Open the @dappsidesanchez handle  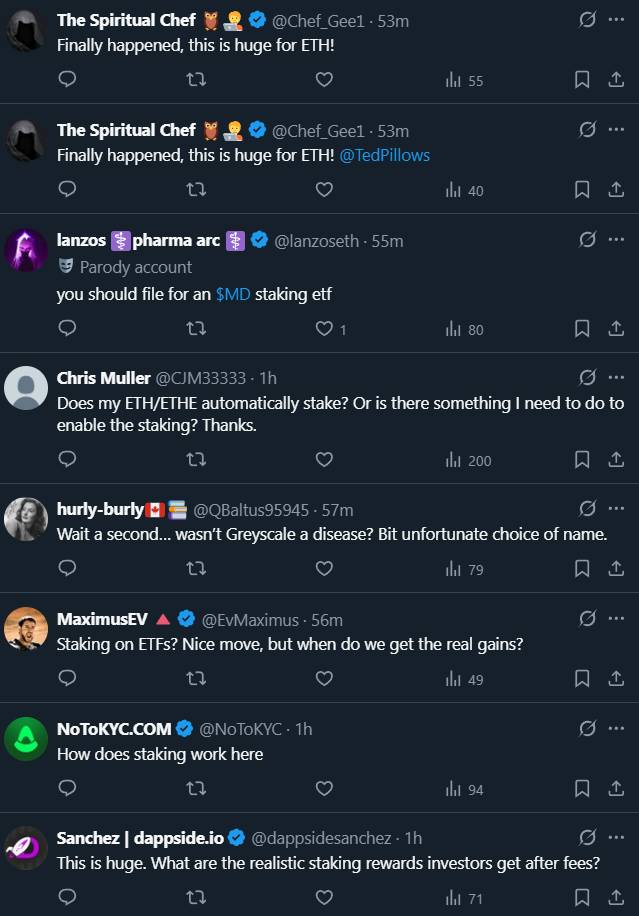pos(322,838)
